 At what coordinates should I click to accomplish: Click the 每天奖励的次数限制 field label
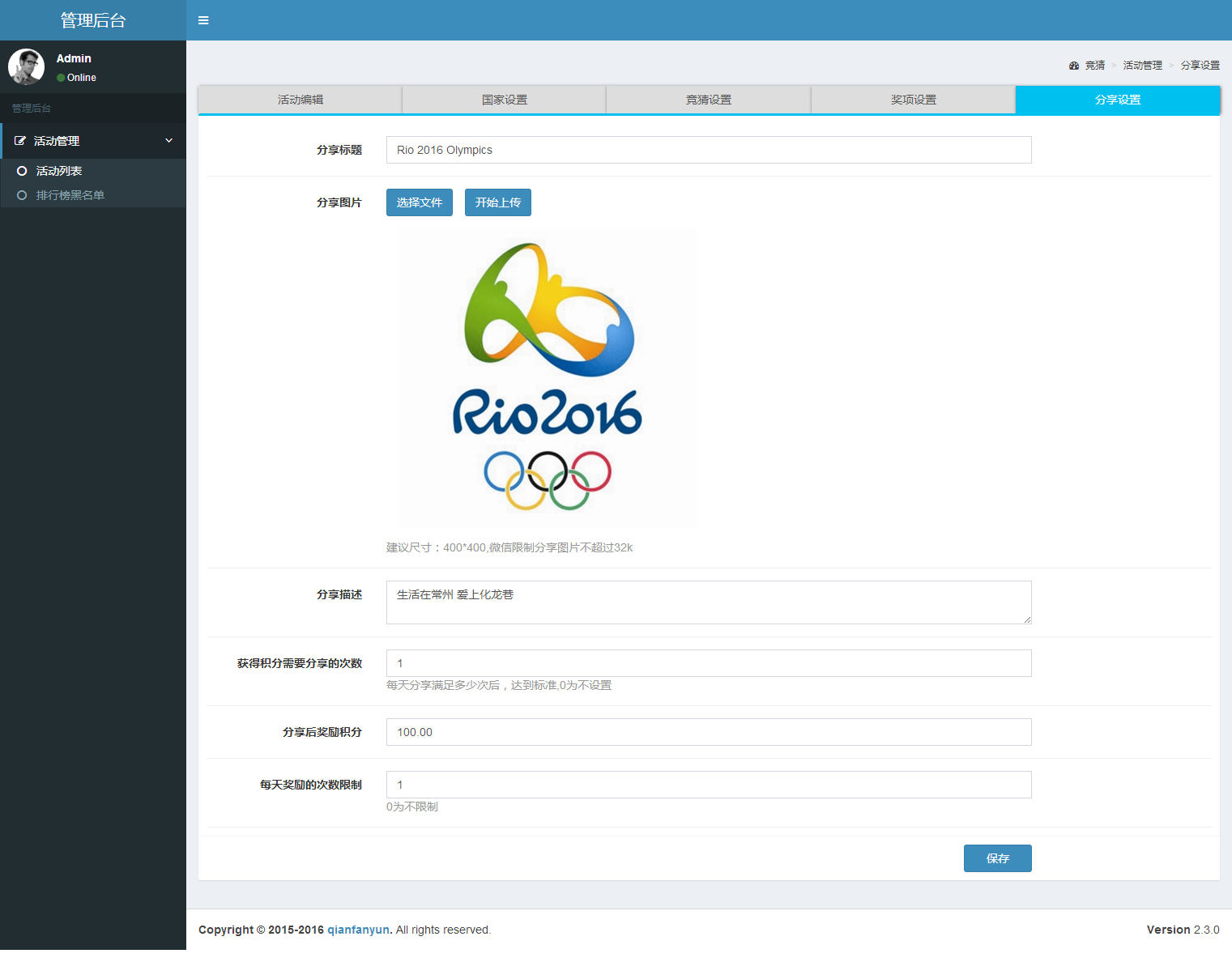click(311, 785)
